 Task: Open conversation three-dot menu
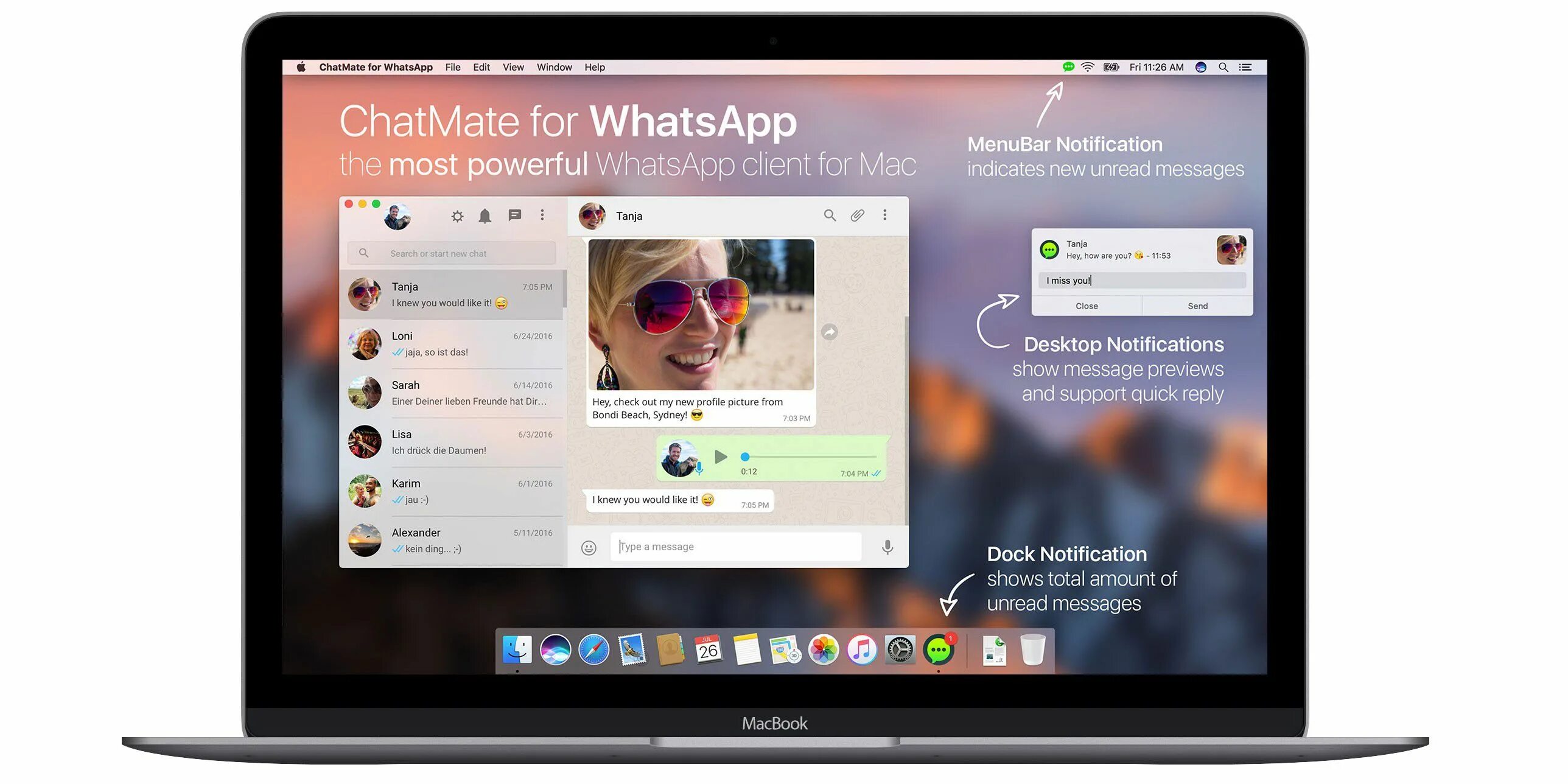point(884,215)
